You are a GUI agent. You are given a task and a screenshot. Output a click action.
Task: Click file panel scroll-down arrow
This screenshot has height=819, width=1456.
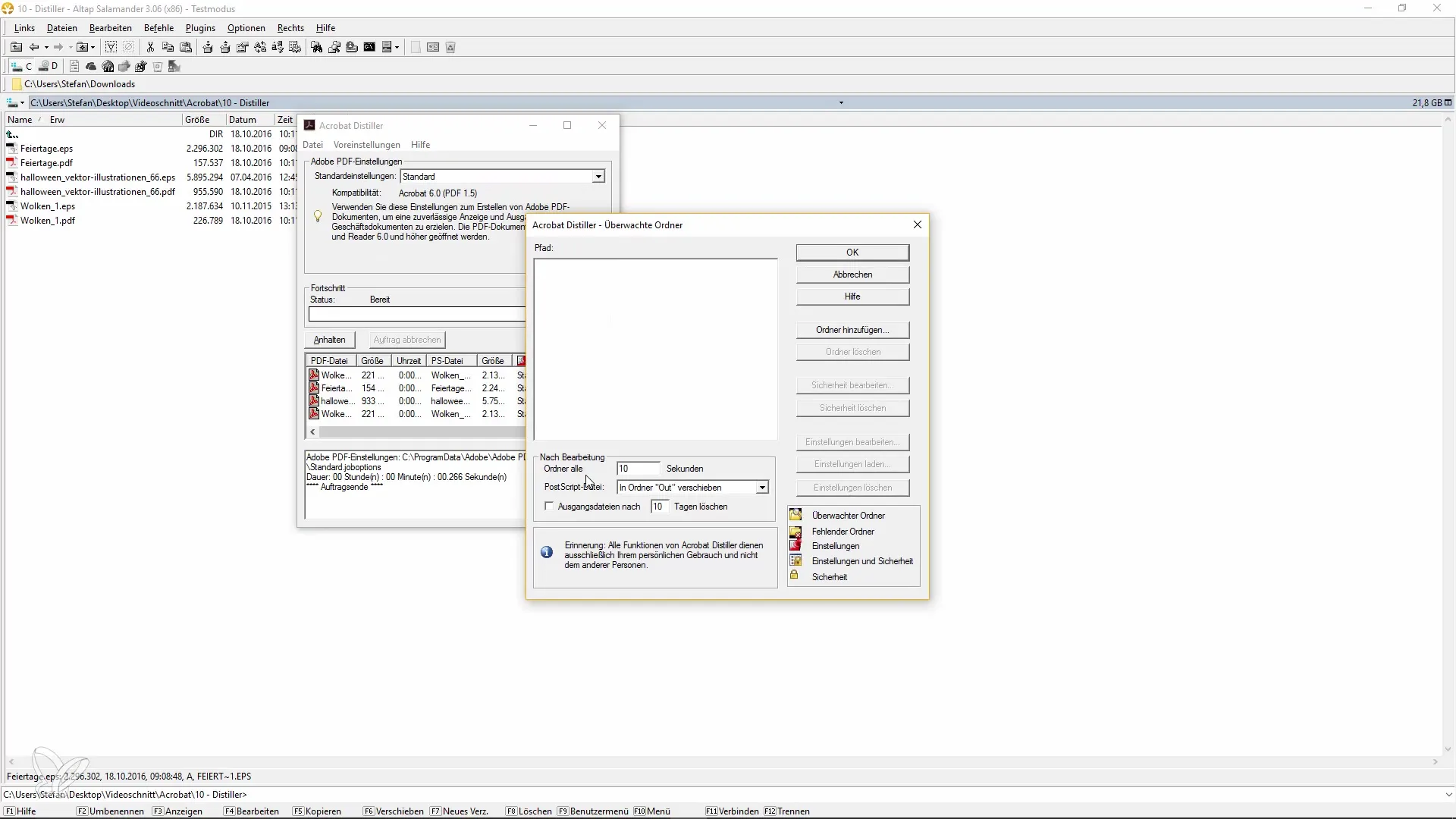(1448, 749)
